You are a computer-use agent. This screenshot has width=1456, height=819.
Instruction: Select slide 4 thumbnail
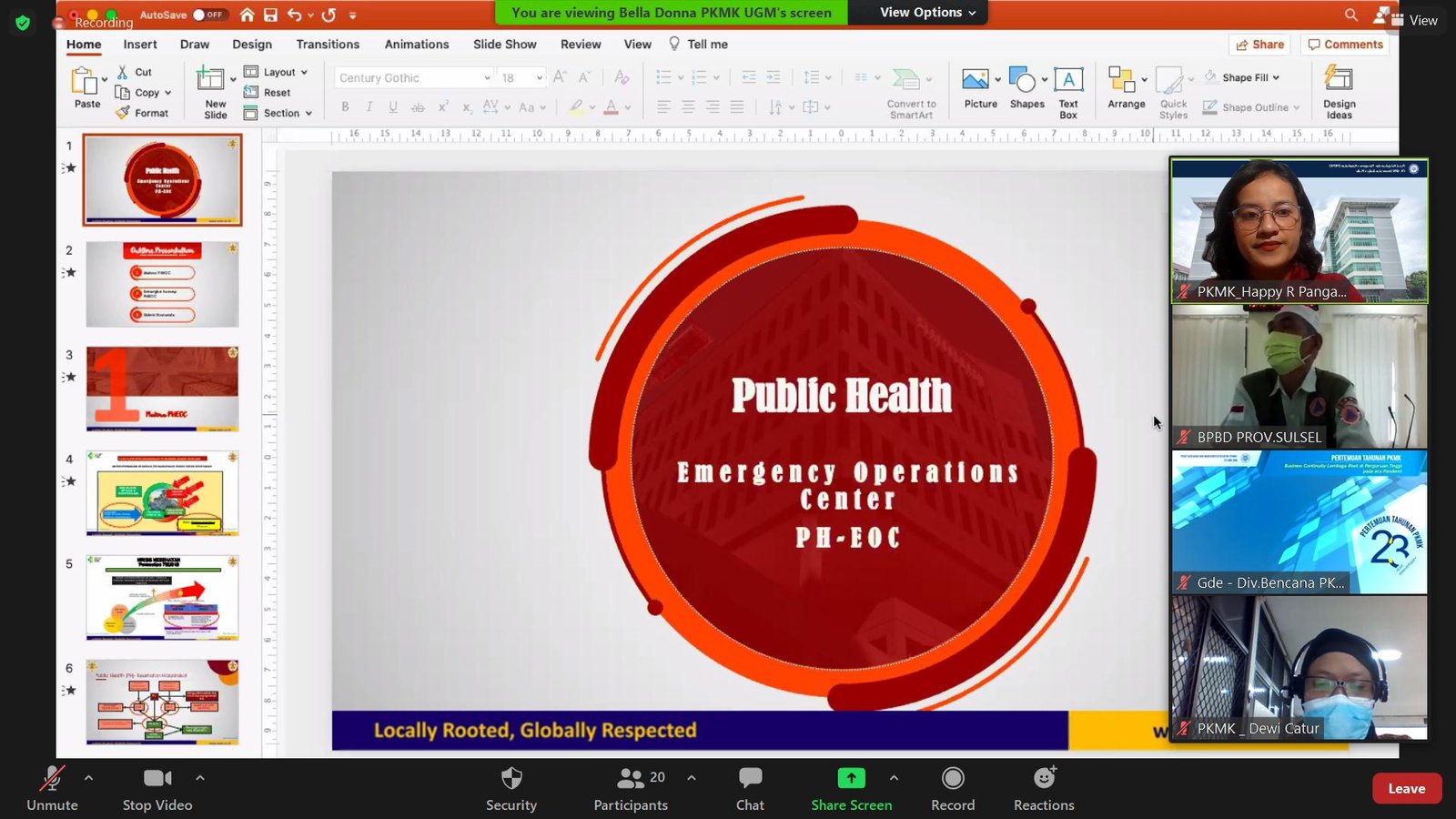[x=162, y=493]
